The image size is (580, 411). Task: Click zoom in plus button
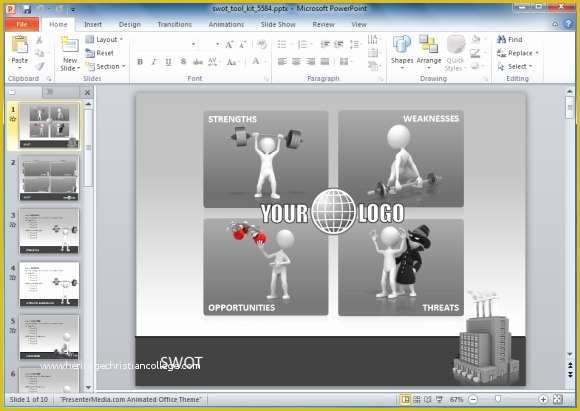click(543, 399)
